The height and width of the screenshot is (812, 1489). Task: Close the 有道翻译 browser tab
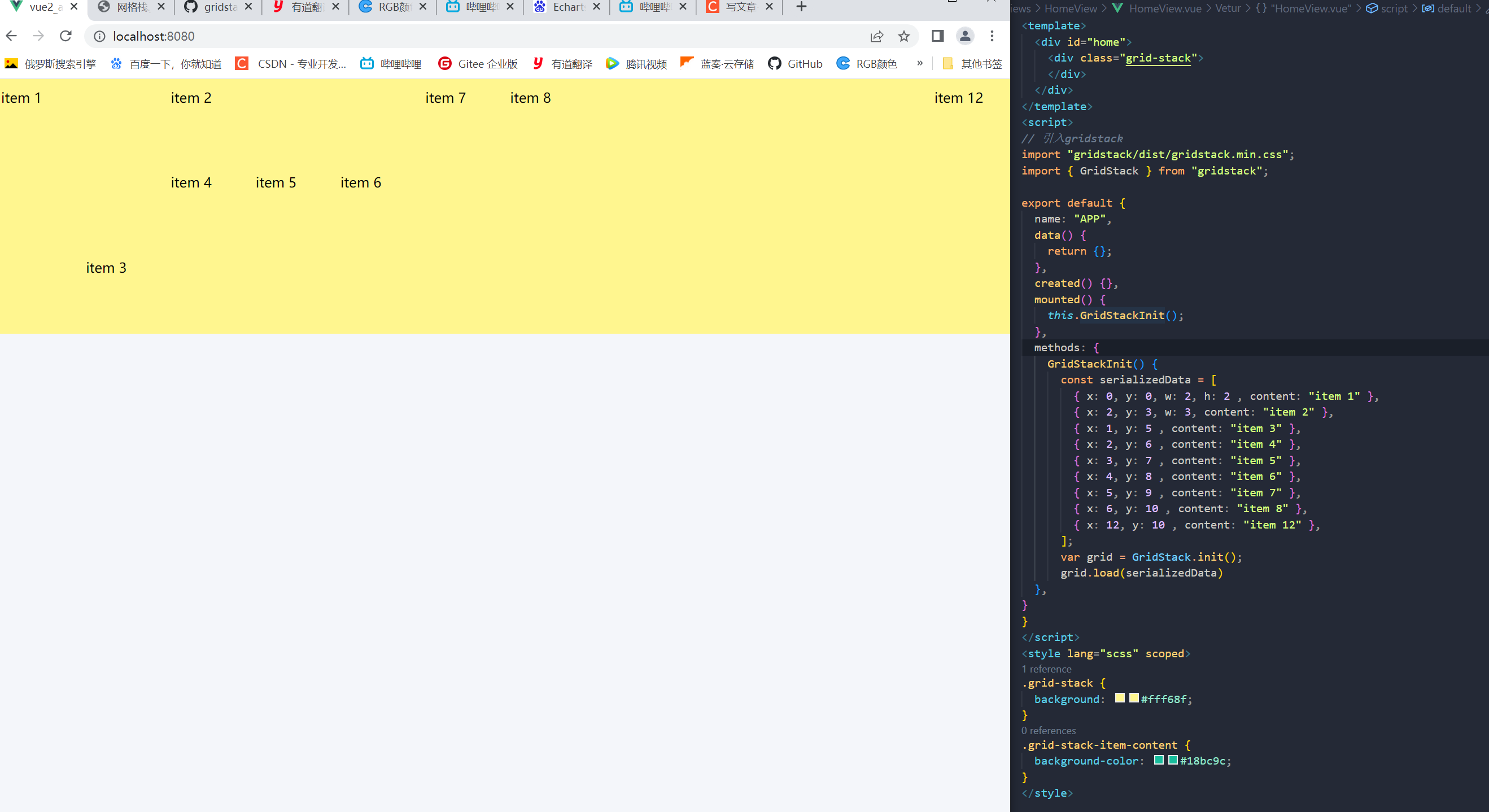[x=336, y=7]
